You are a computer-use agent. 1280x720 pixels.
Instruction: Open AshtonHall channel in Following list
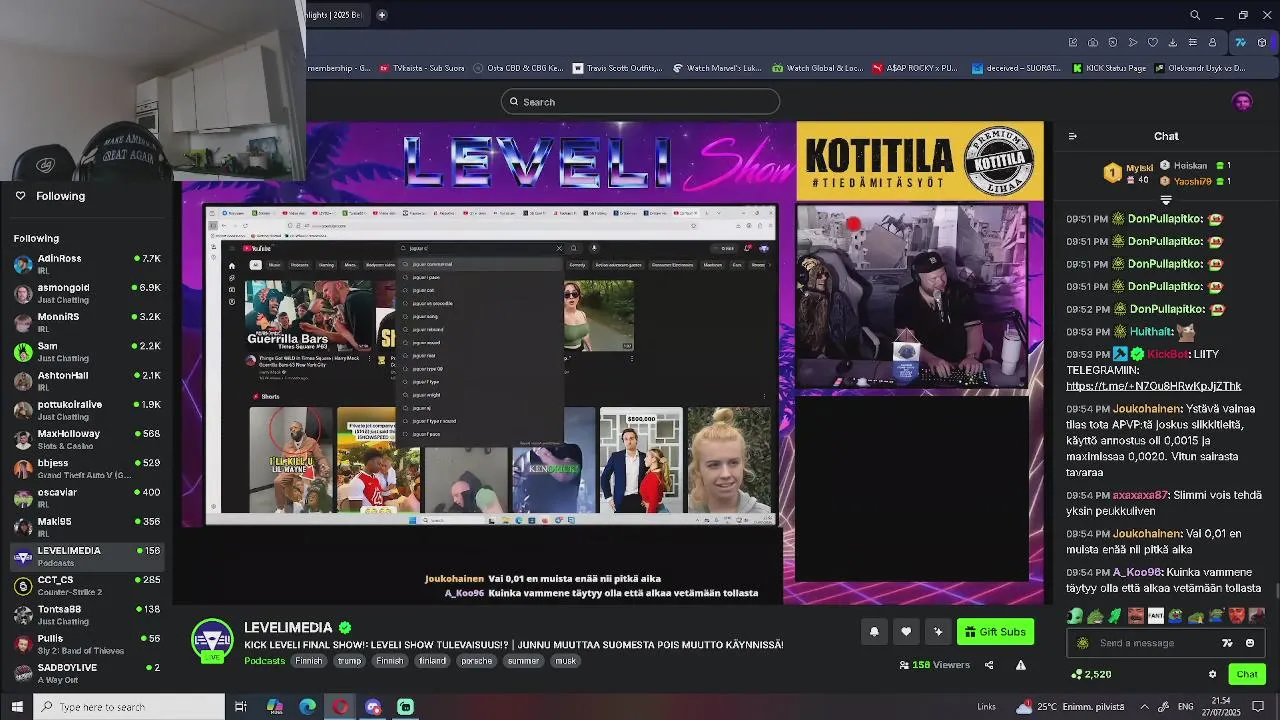pyautogui.click(x=88, y=380)
